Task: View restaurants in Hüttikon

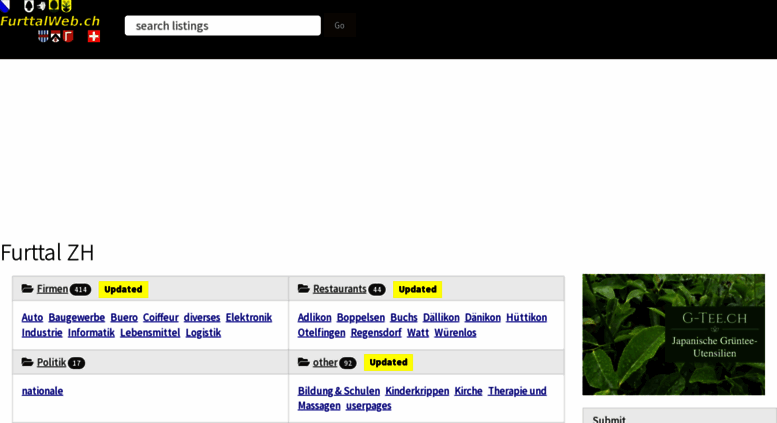Action: click(x=526, y=317)
